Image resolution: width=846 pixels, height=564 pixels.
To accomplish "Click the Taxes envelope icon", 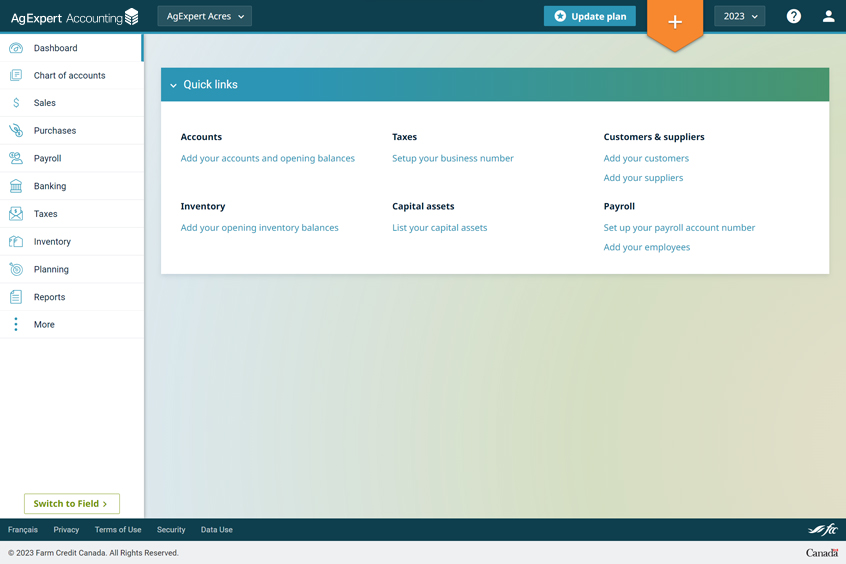I will (x=16, y=214).
